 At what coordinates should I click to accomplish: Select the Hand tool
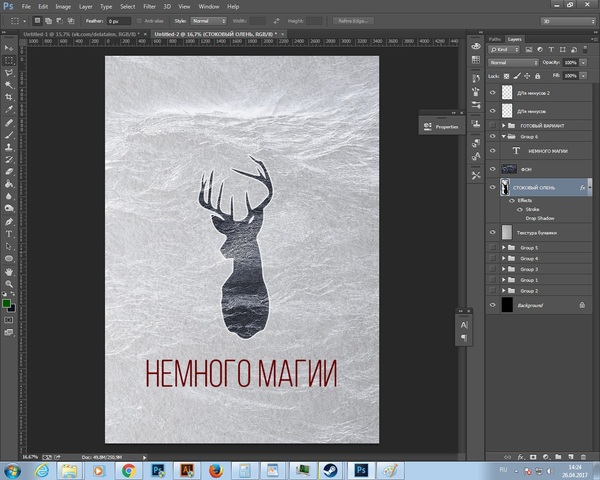pos(9,270)
